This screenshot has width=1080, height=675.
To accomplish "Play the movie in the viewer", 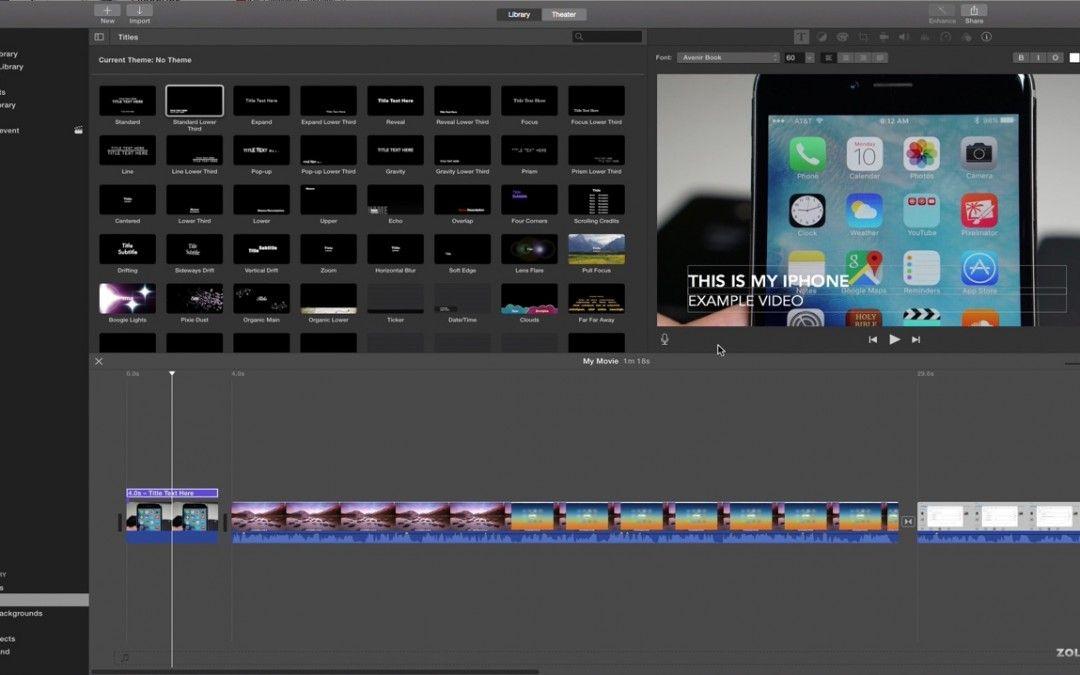I will [894, 340].
